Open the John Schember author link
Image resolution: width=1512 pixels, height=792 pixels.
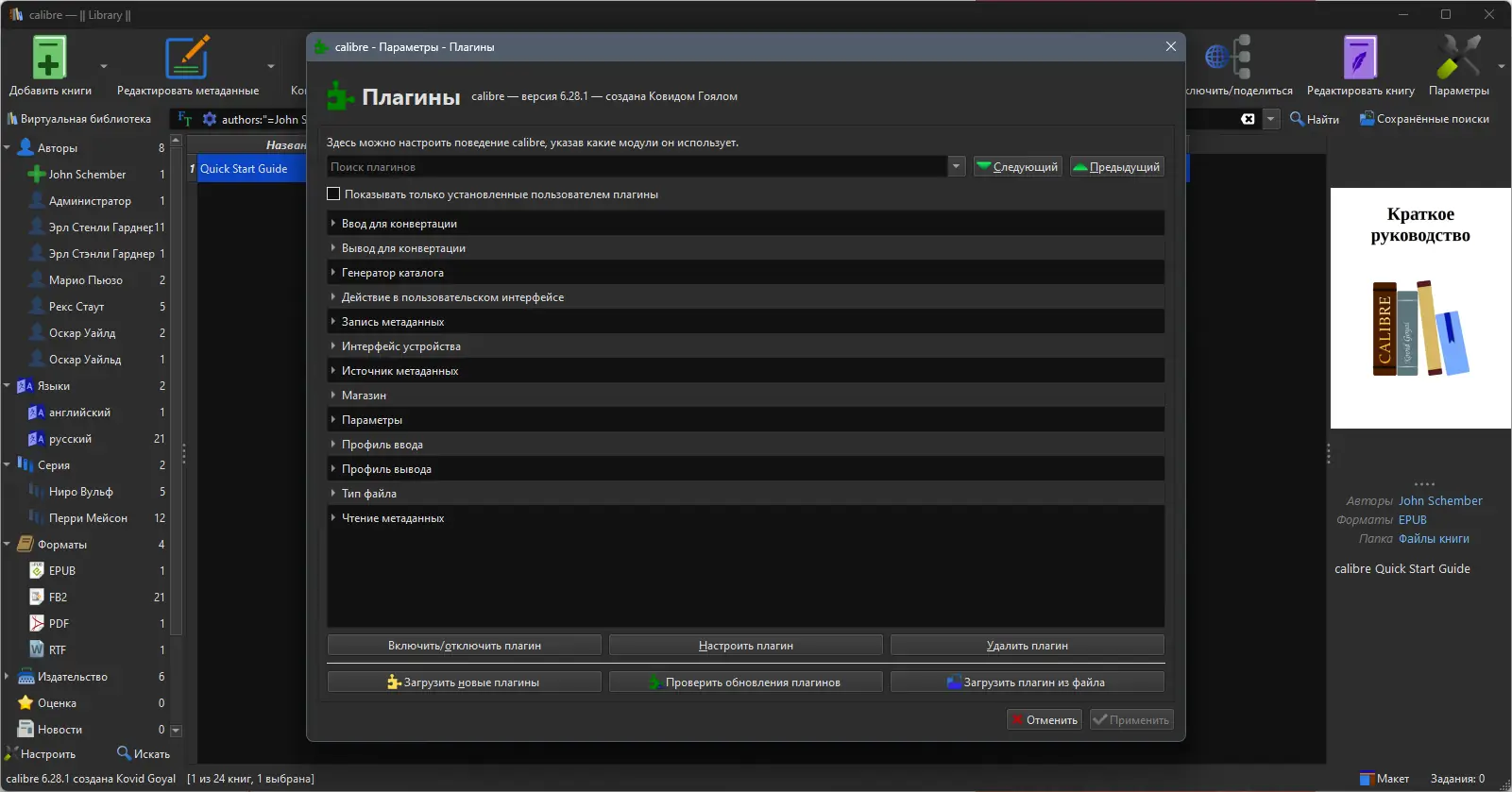1440,500
